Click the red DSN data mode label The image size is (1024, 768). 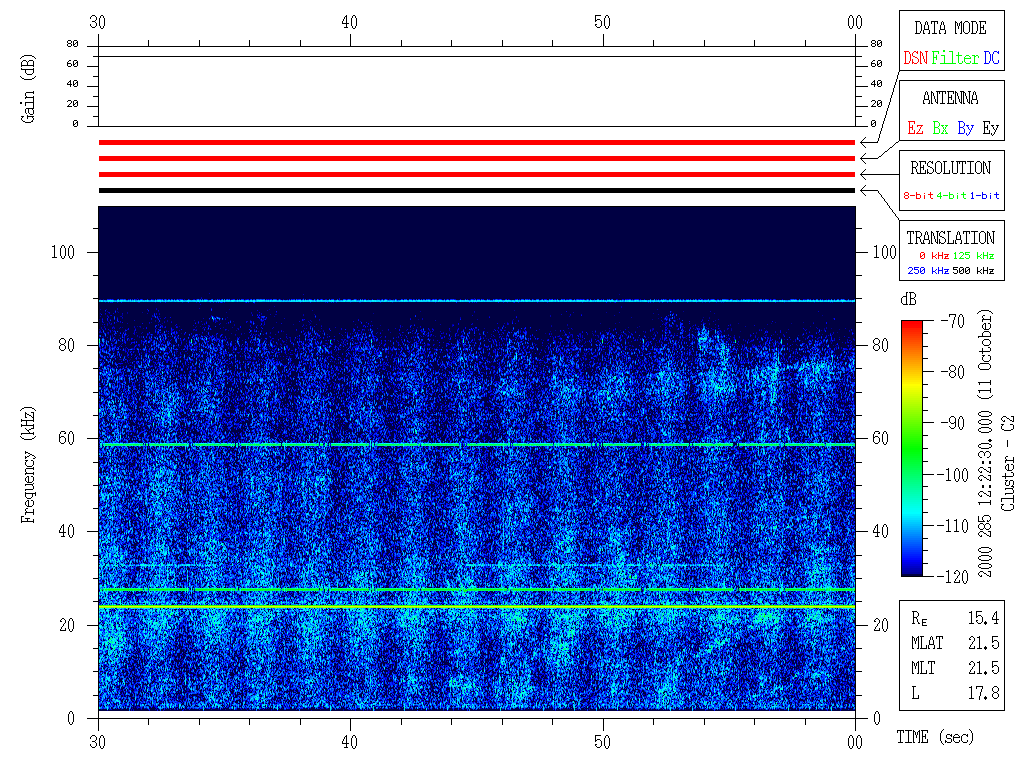coord(915,58)
